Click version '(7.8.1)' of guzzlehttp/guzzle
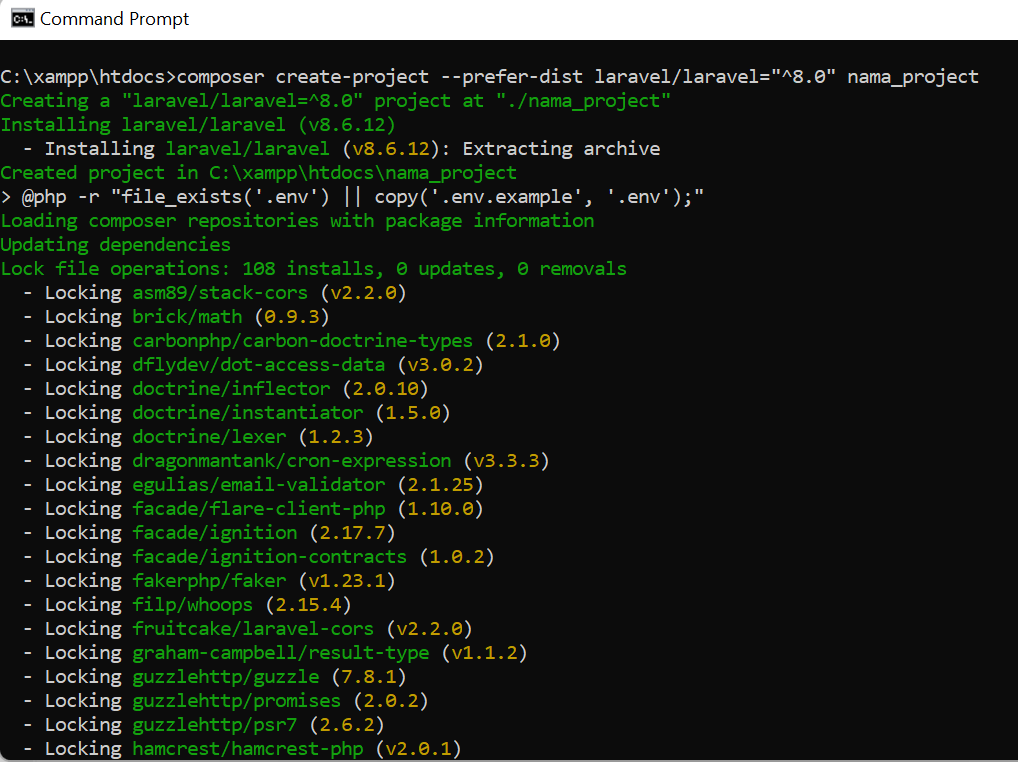This screenshot has width=1018, height=762. [369, 678]
